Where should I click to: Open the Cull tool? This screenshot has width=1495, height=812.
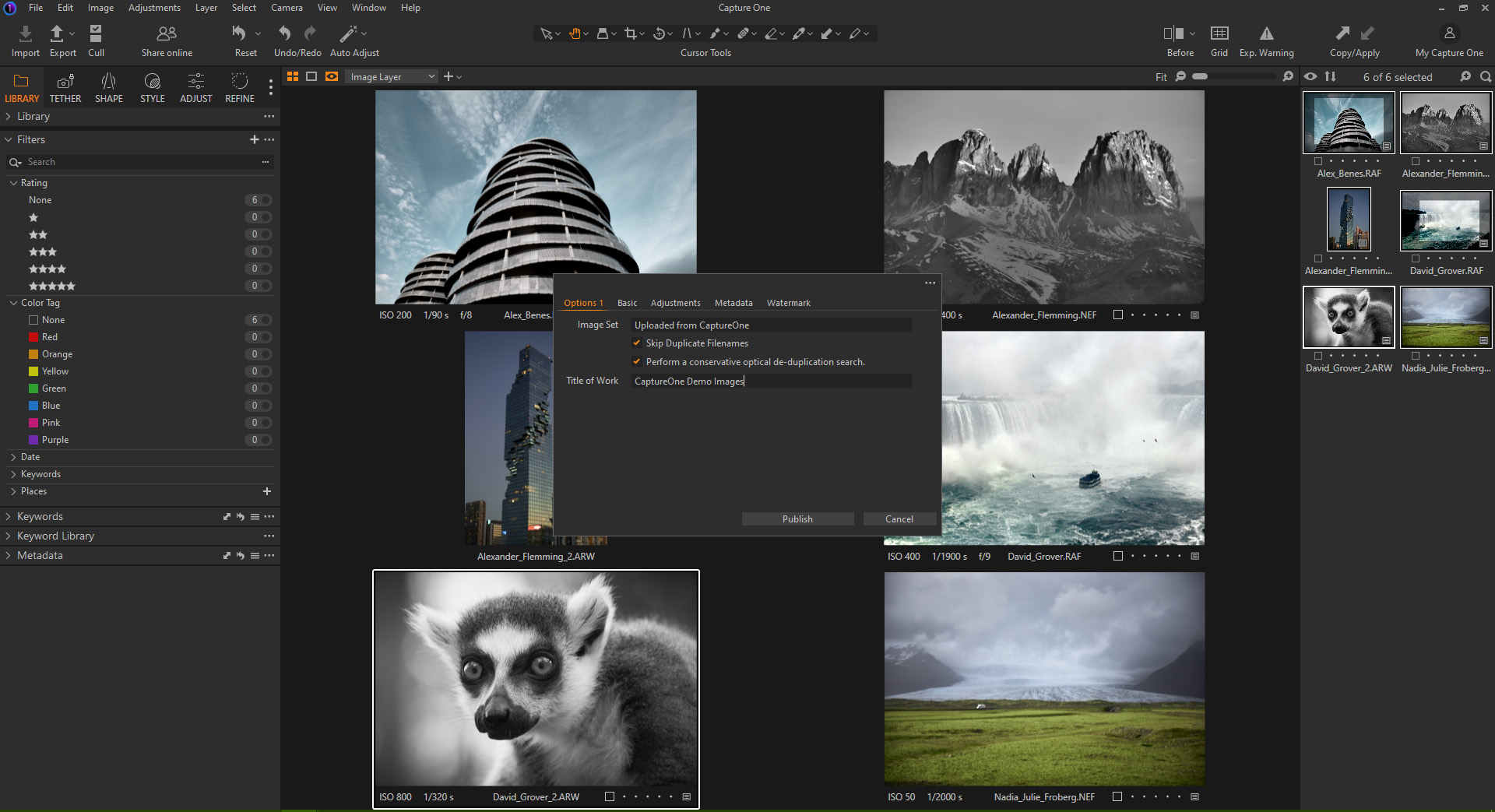tap(96, 34)
